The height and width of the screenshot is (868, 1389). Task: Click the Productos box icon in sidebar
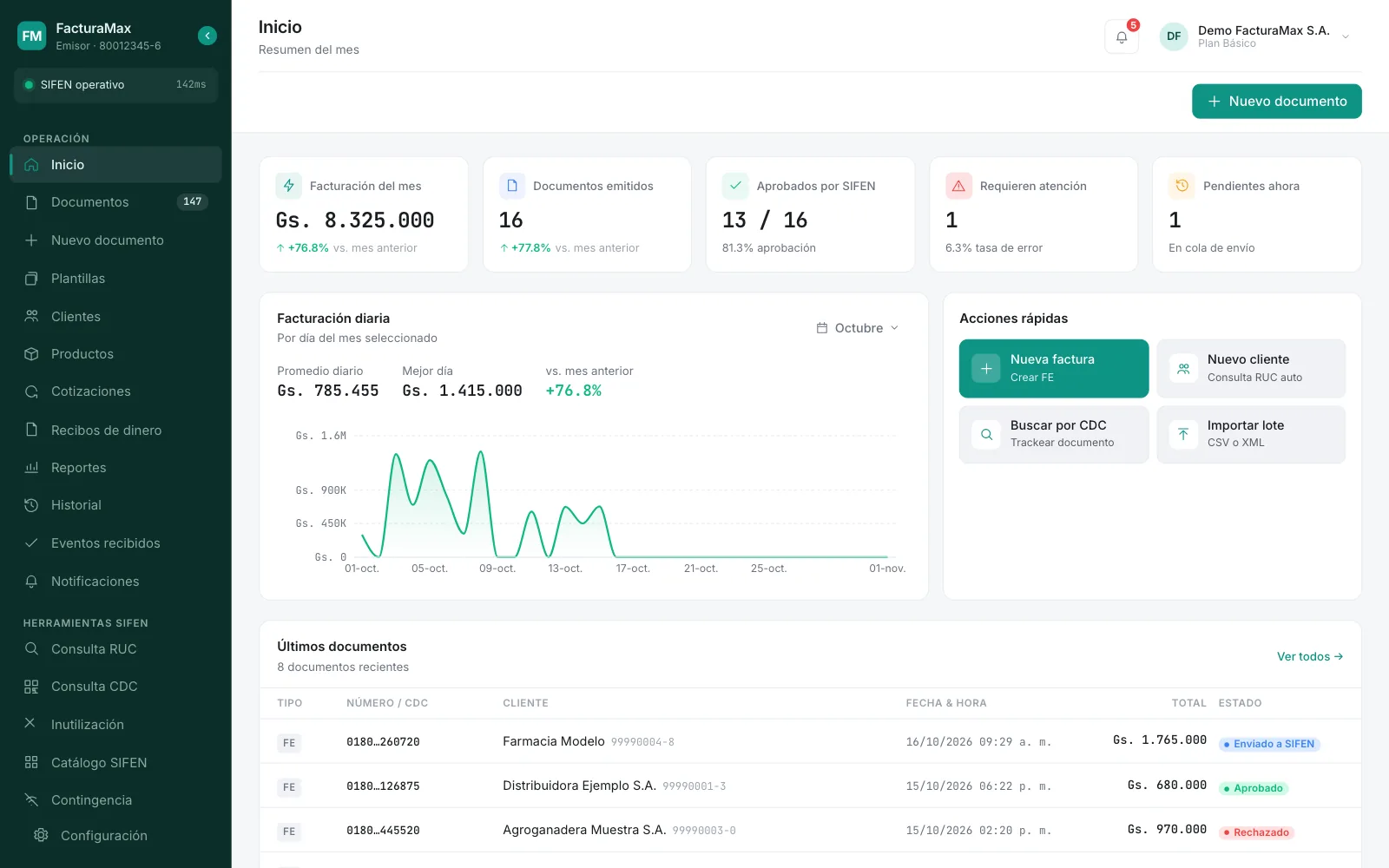coord(31,354)
